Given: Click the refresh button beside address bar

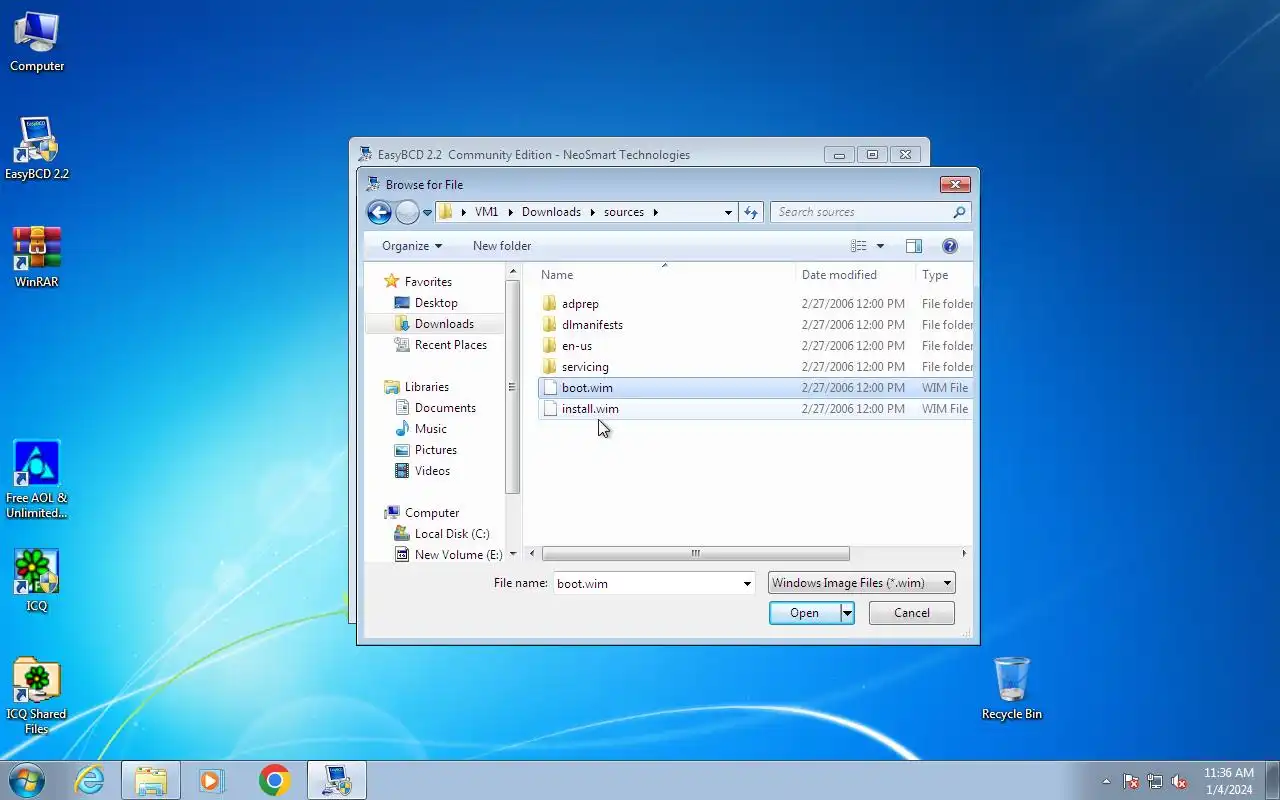Looking at the screenshot, I should (x=752, y=212).
